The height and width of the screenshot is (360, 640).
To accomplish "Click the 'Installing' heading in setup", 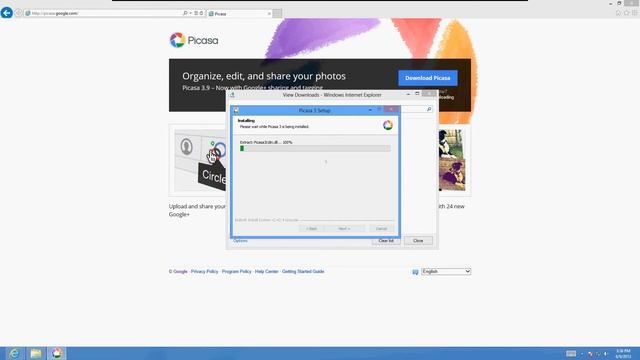I will point(246,121).
